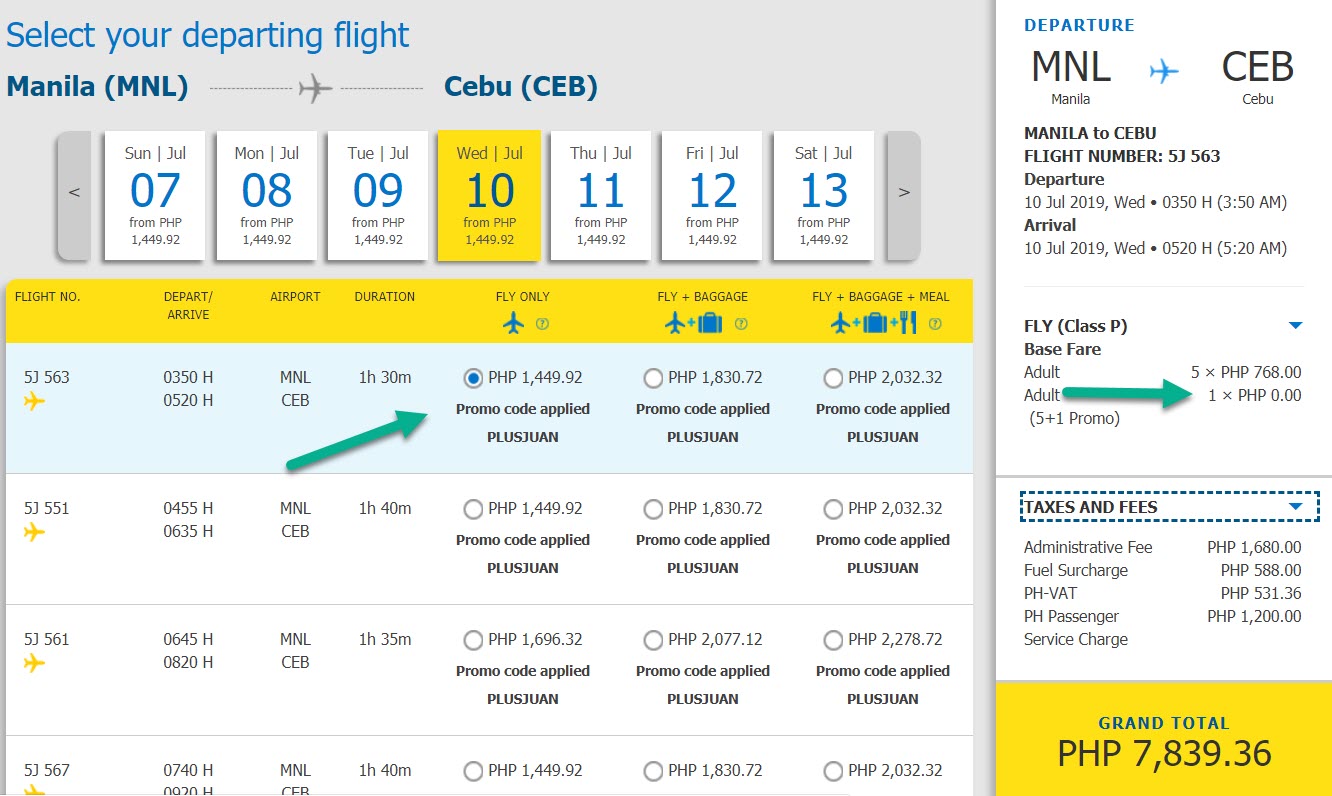Select Fly Only fare for flight 5J 551

coord(473,509)
